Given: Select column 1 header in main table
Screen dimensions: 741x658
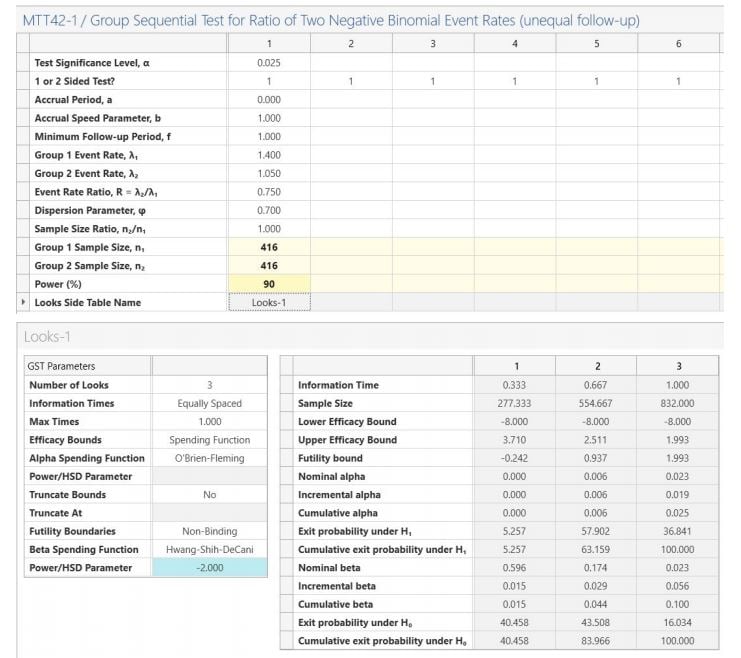Looking at the screenshot, I should (269, 43).
